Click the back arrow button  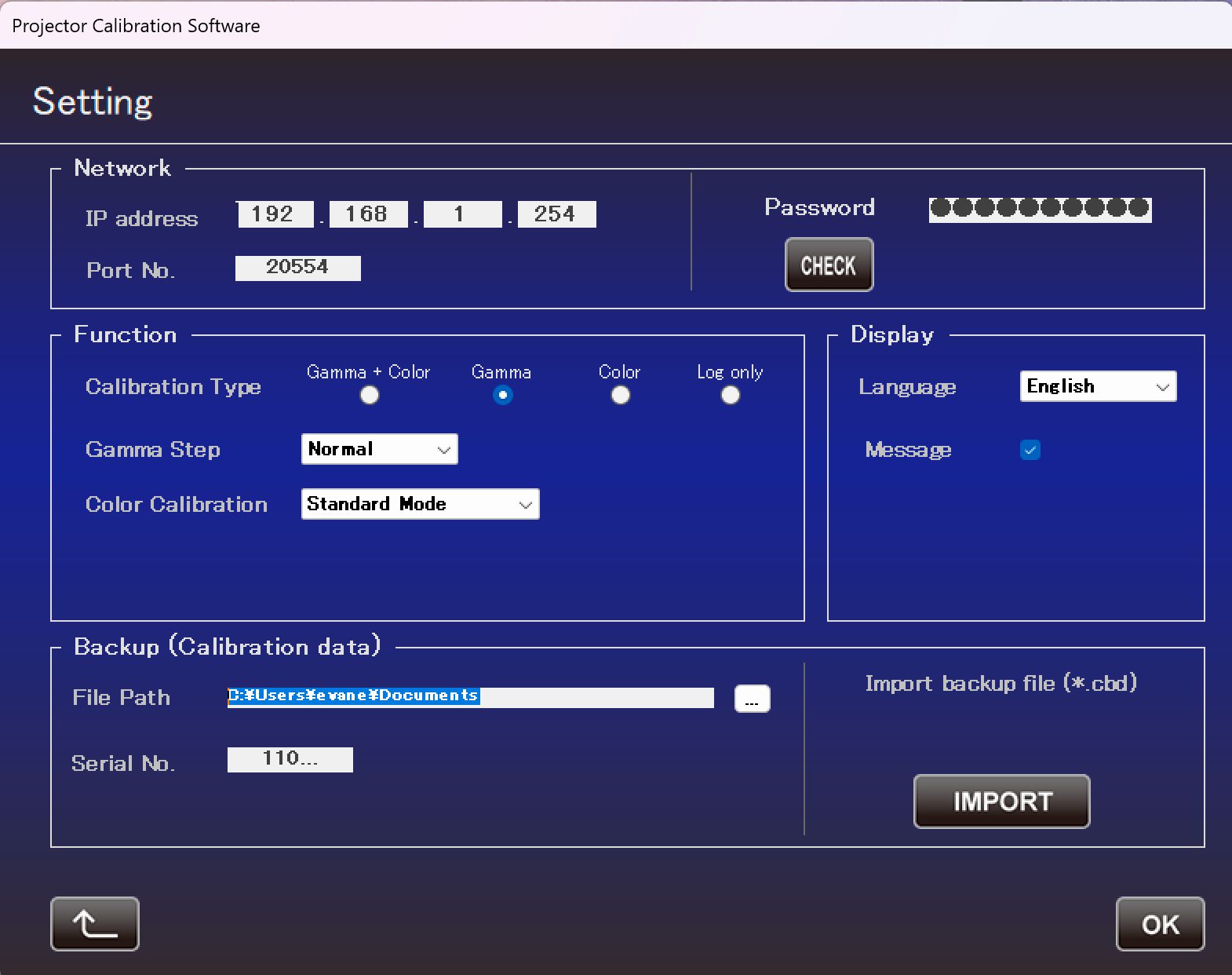tap(95, 924)
